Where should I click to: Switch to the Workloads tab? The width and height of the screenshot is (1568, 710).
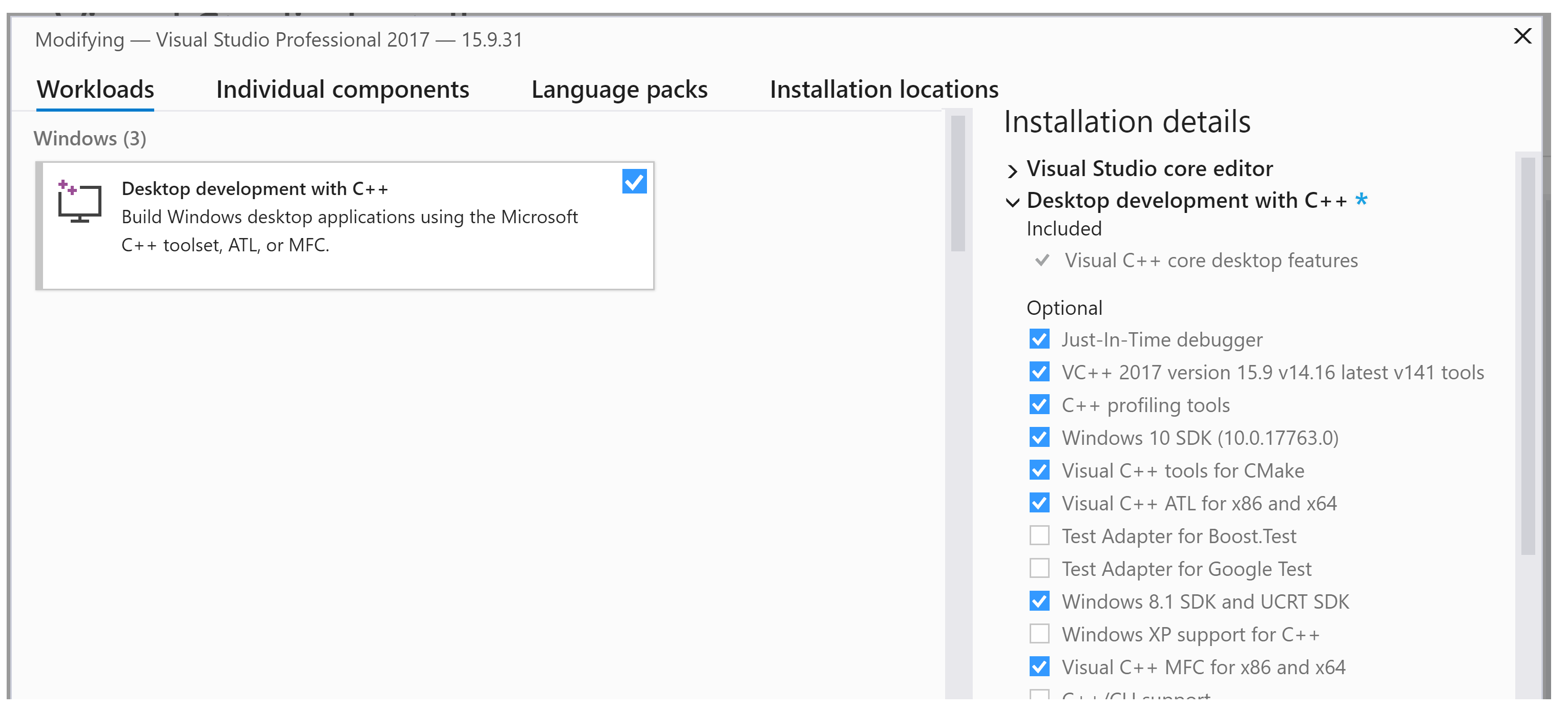coord(96,90)
